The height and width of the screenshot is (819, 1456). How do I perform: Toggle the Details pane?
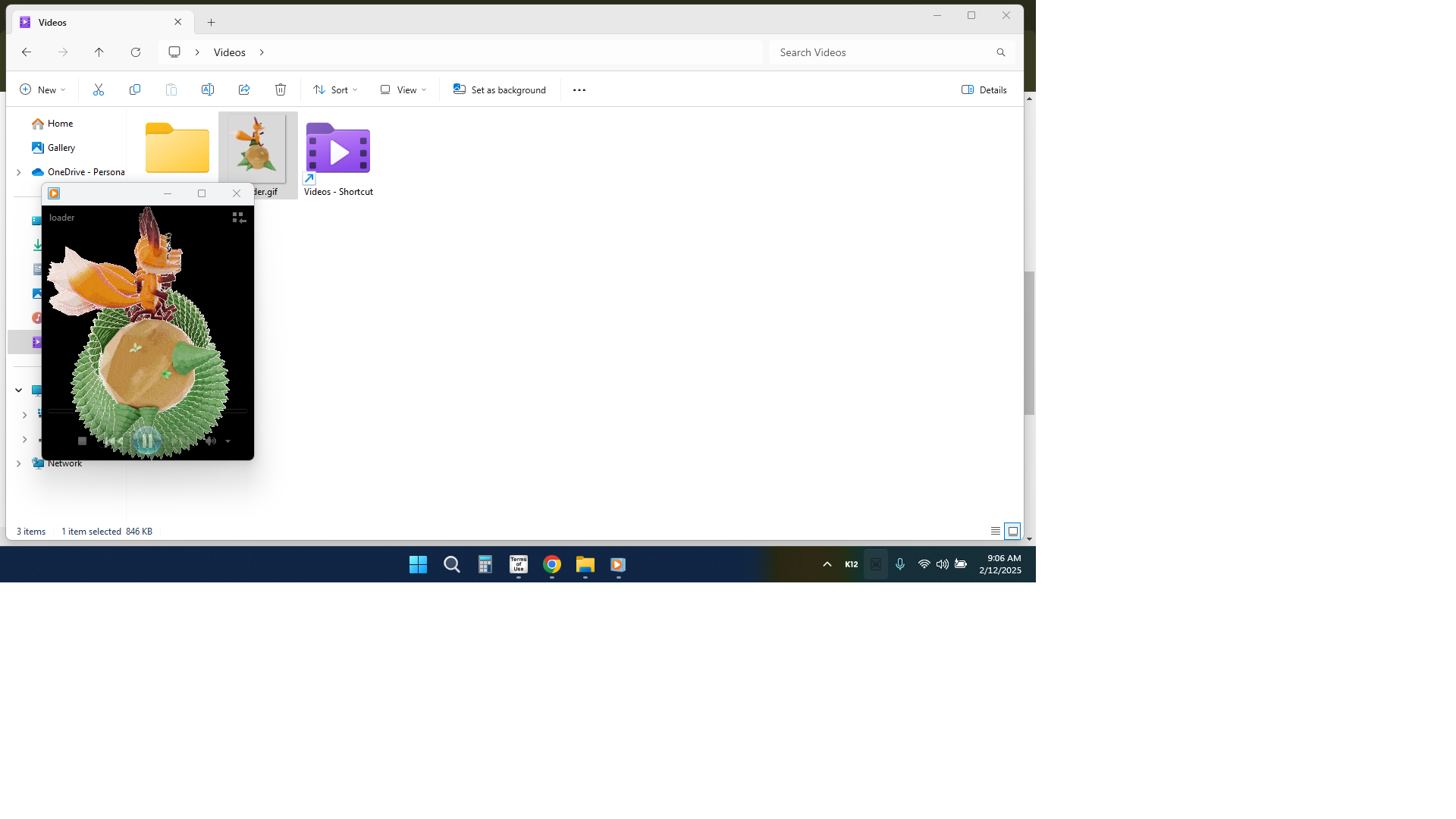point(984,89)
